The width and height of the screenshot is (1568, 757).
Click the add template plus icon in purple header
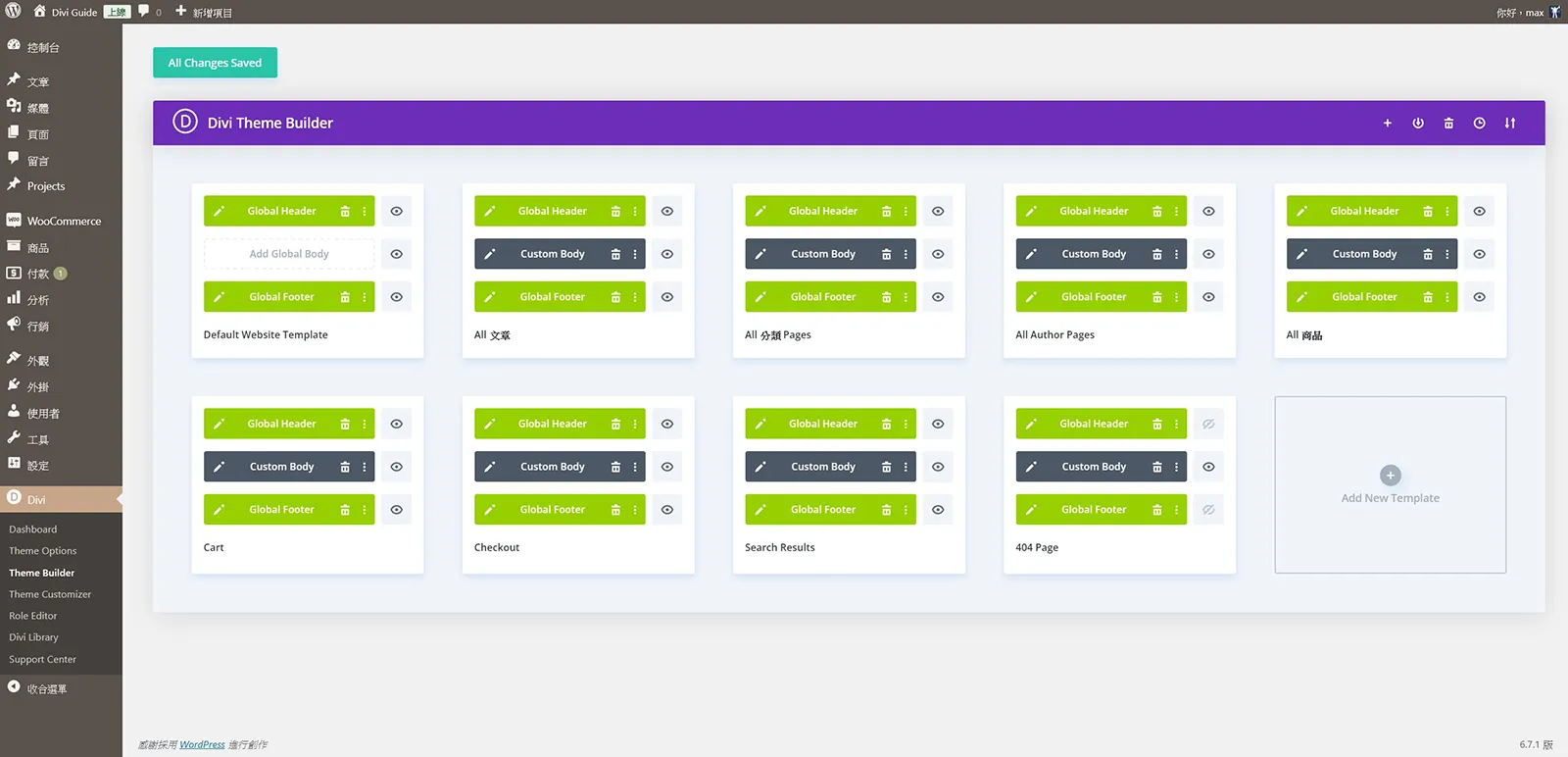(x=1388, y=124)
